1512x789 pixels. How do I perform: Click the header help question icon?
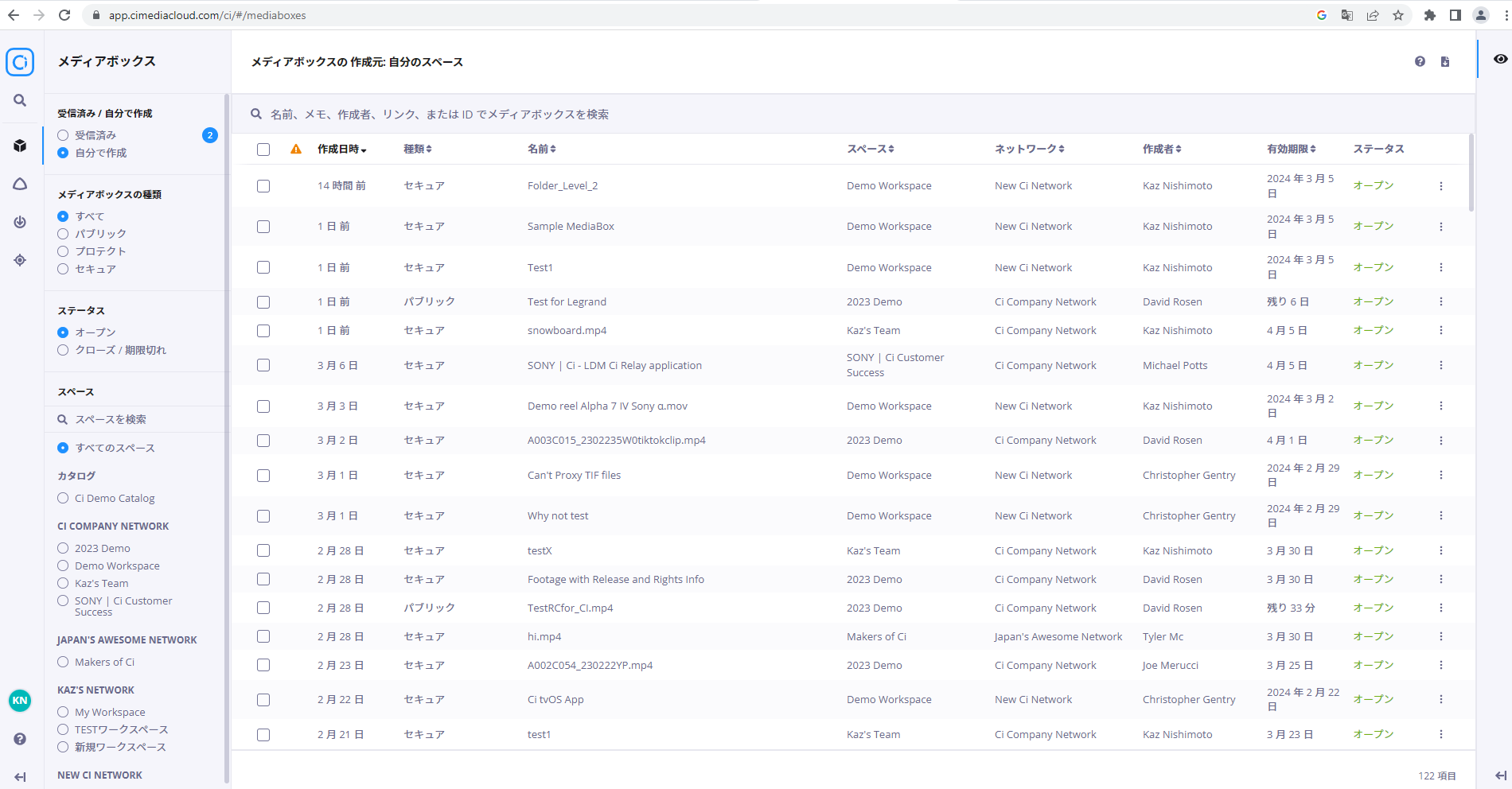(x=1420, y=61)
